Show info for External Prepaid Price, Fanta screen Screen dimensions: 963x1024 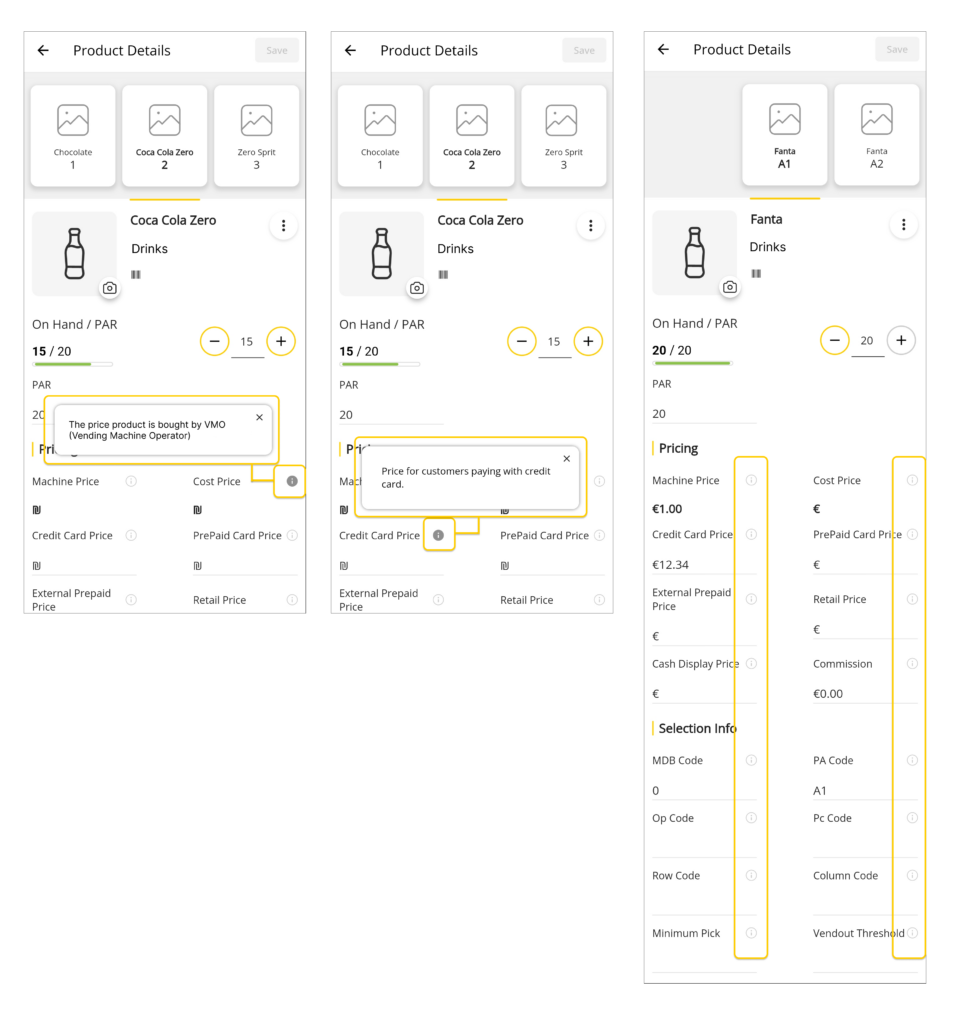(751, 599)
